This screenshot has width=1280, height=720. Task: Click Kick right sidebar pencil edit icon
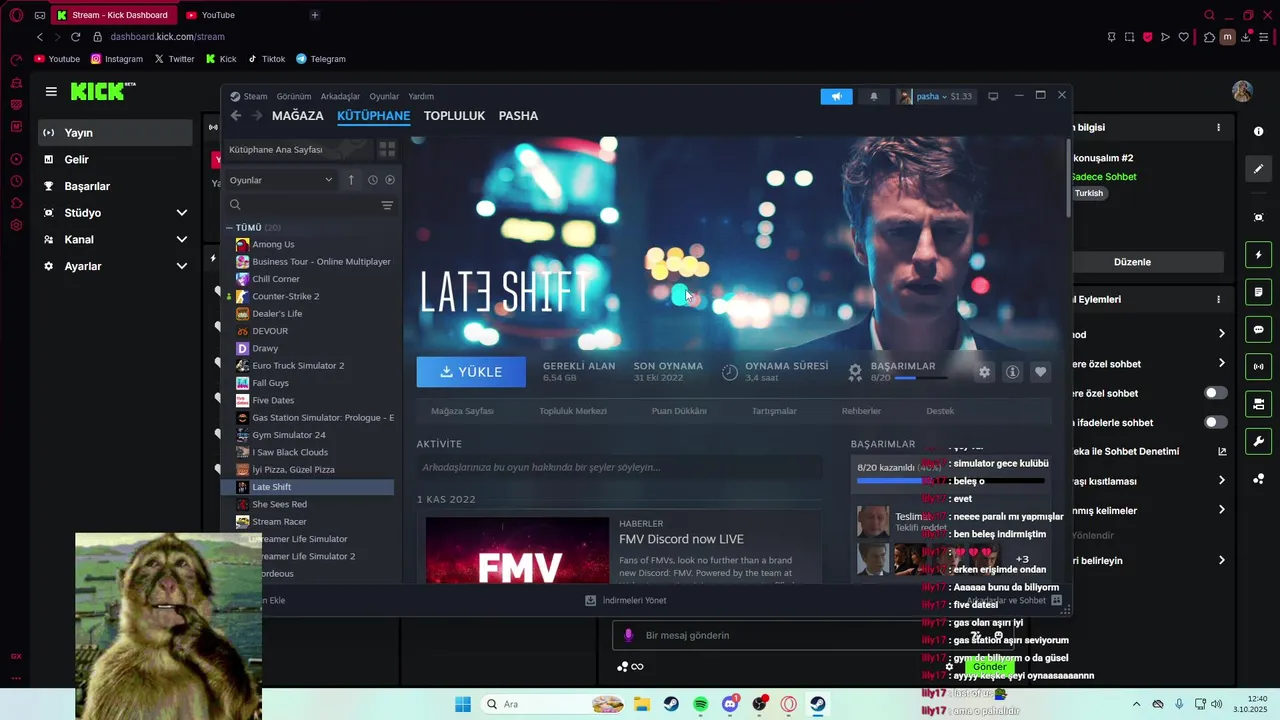click(1258, 169)
